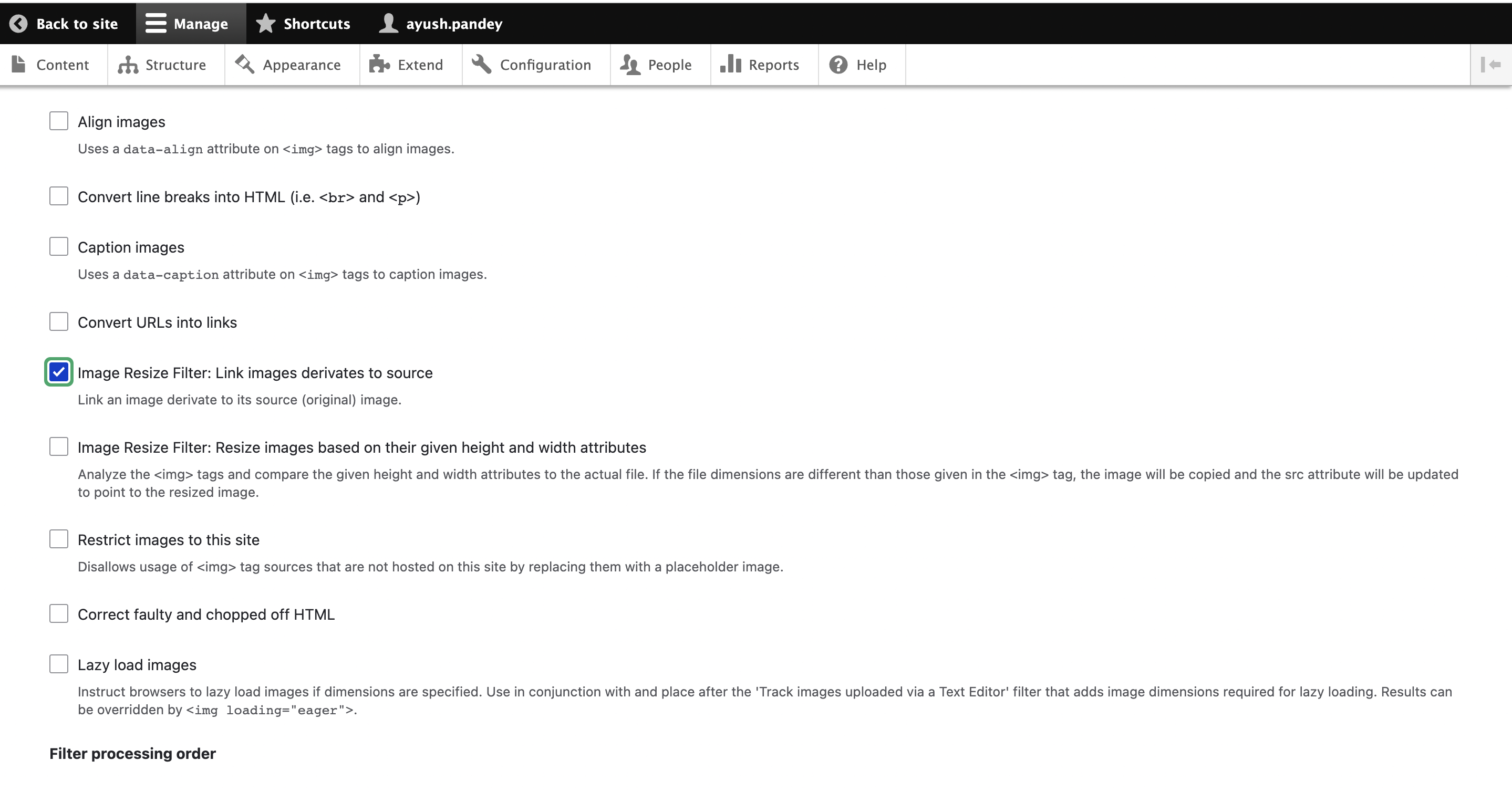Viewport: 1512px width, 792px height.
Task: Check Convert URLs into links
Action: click(59, 321)
